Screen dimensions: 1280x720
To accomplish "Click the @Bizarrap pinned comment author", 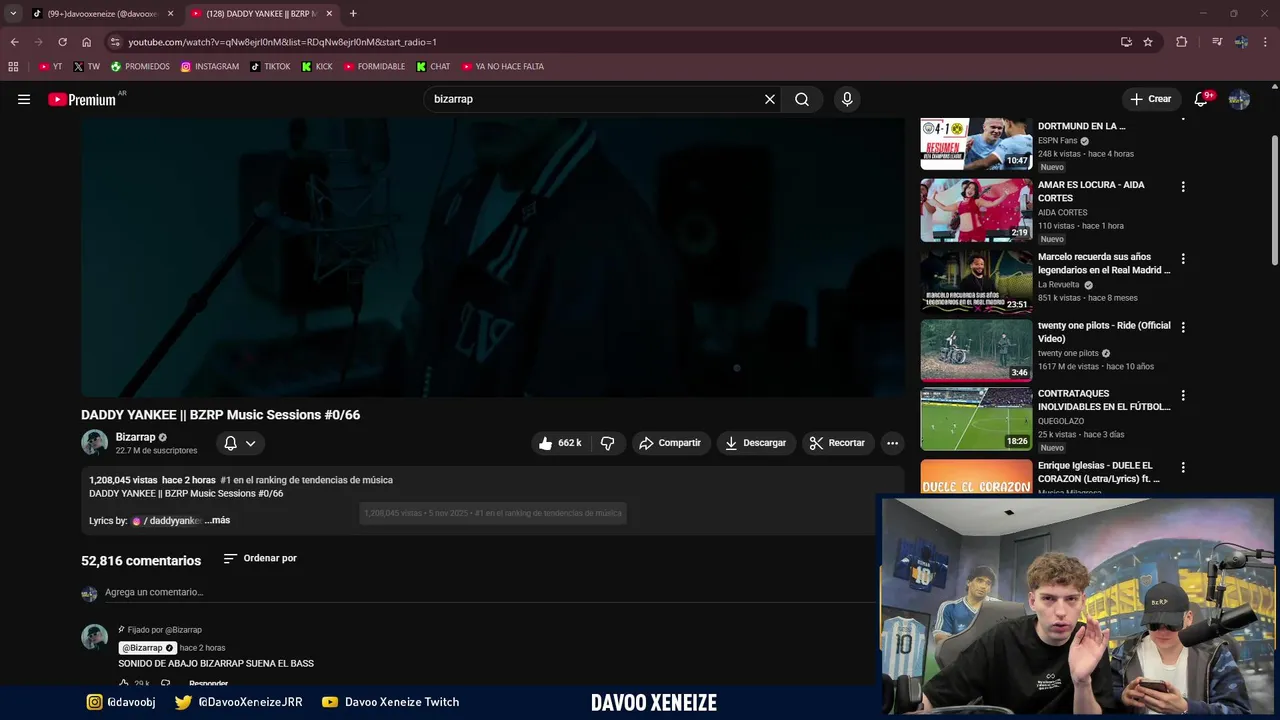I will click(144, 648).
